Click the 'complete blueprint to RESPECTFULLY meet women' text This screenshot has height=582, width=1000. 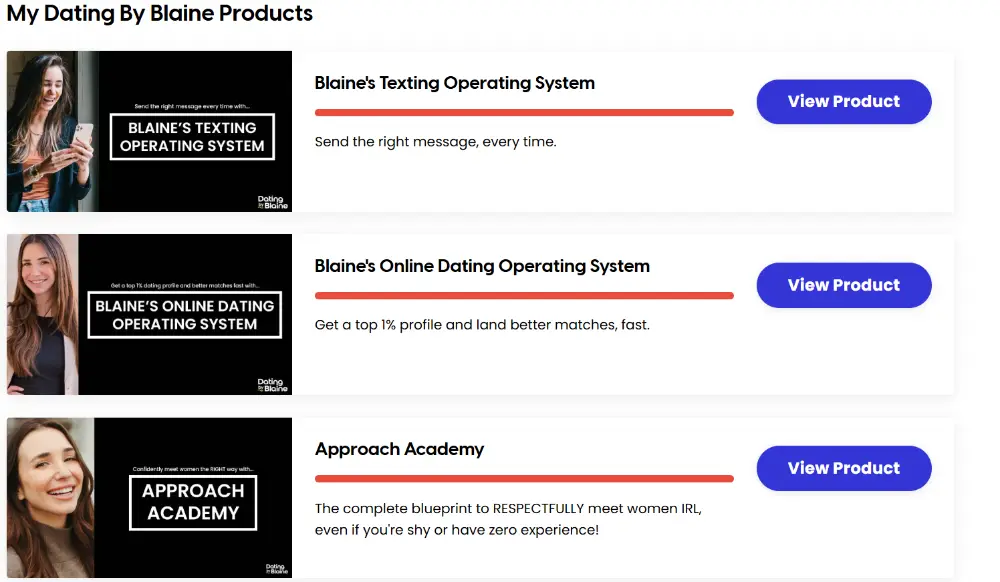[508, 509]
